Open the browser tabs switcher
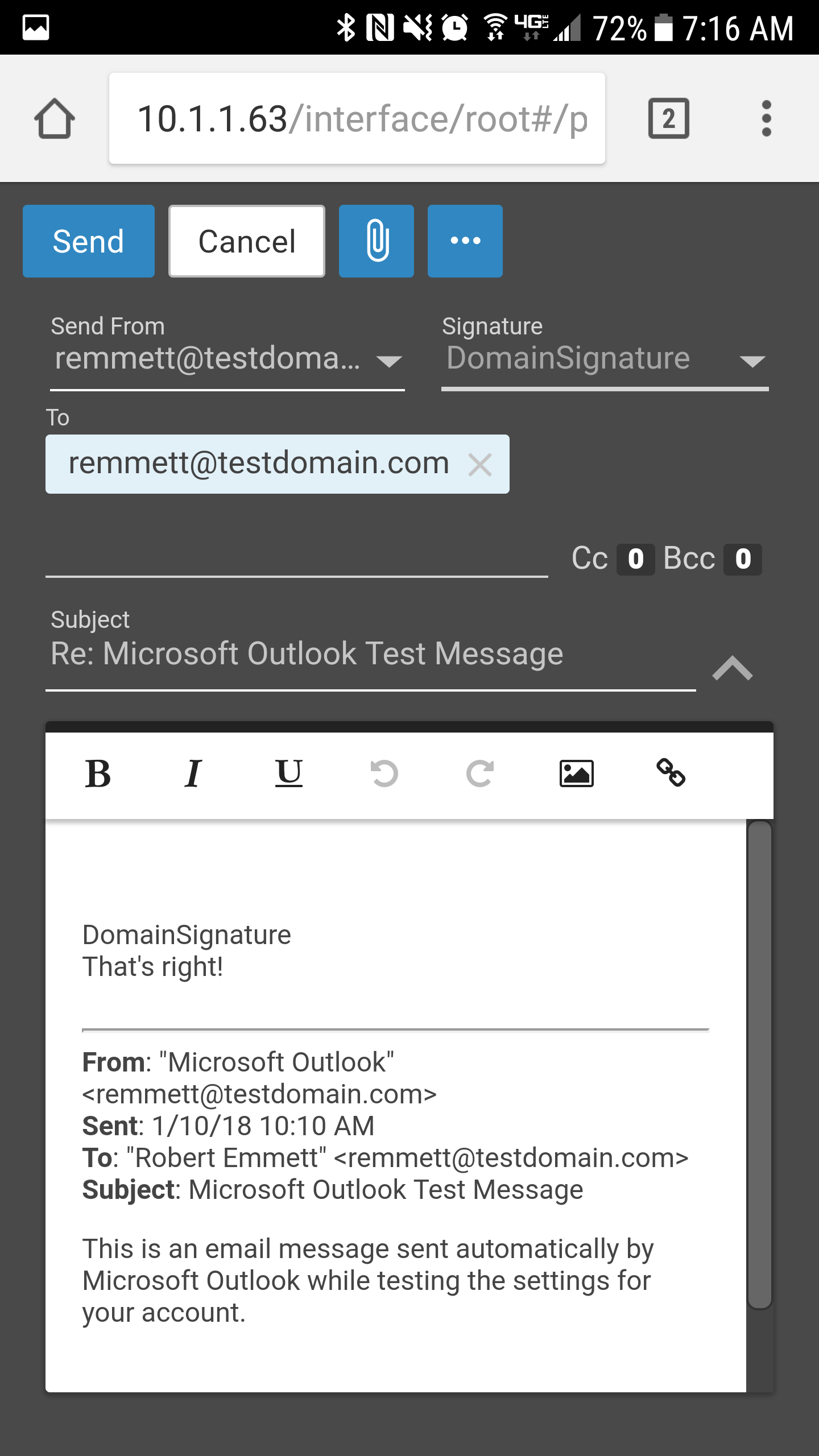Viewport: 819px width, 1456px height. 669,119
